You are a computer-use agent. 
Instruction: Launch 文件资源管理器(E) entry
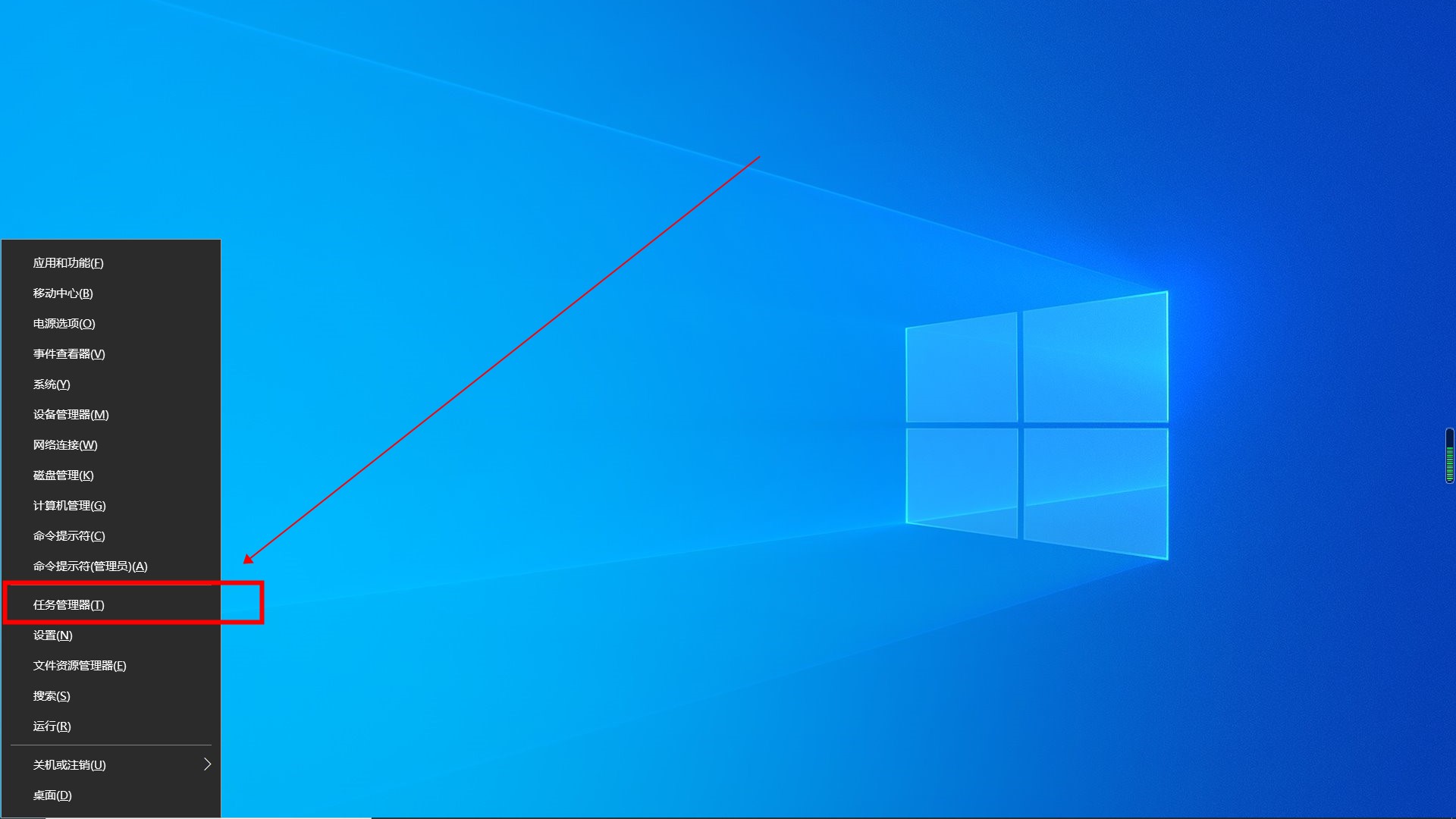click(x=80, y=666)
